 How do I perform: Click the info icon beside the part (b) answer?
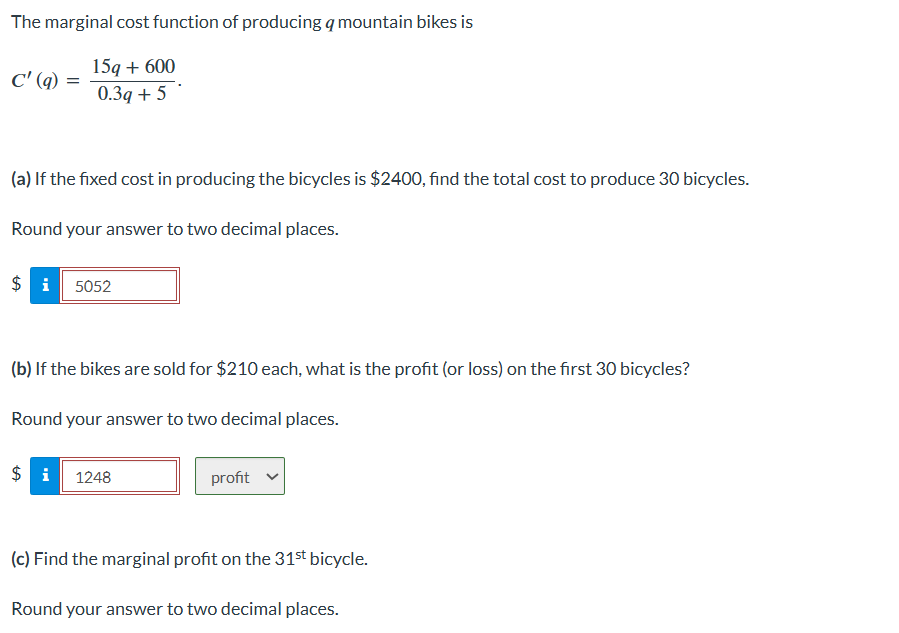click(44, 476)
